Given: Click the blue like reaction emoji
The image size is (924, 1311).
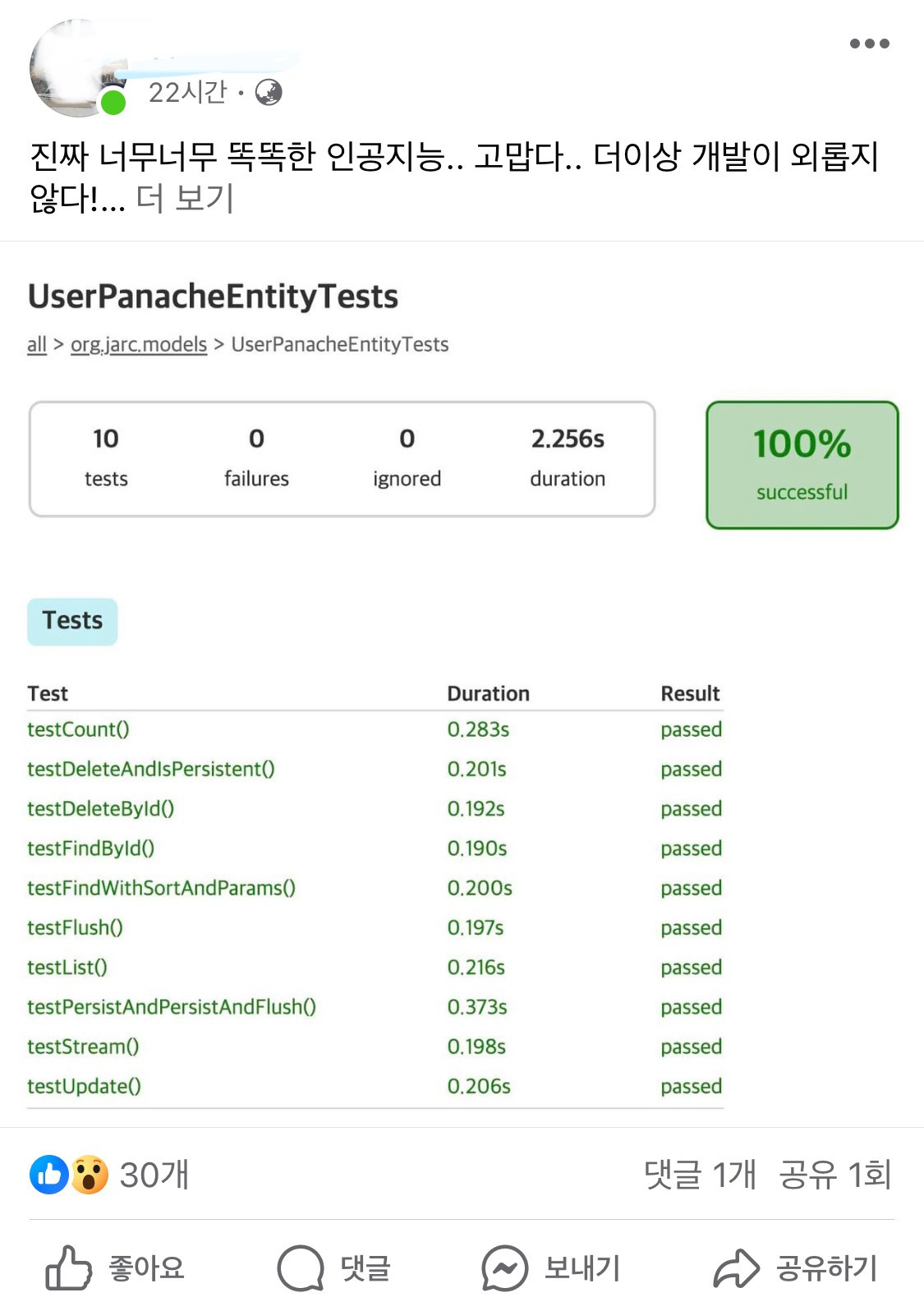Looking at the screenshot, I should [x=49, y=1175].
